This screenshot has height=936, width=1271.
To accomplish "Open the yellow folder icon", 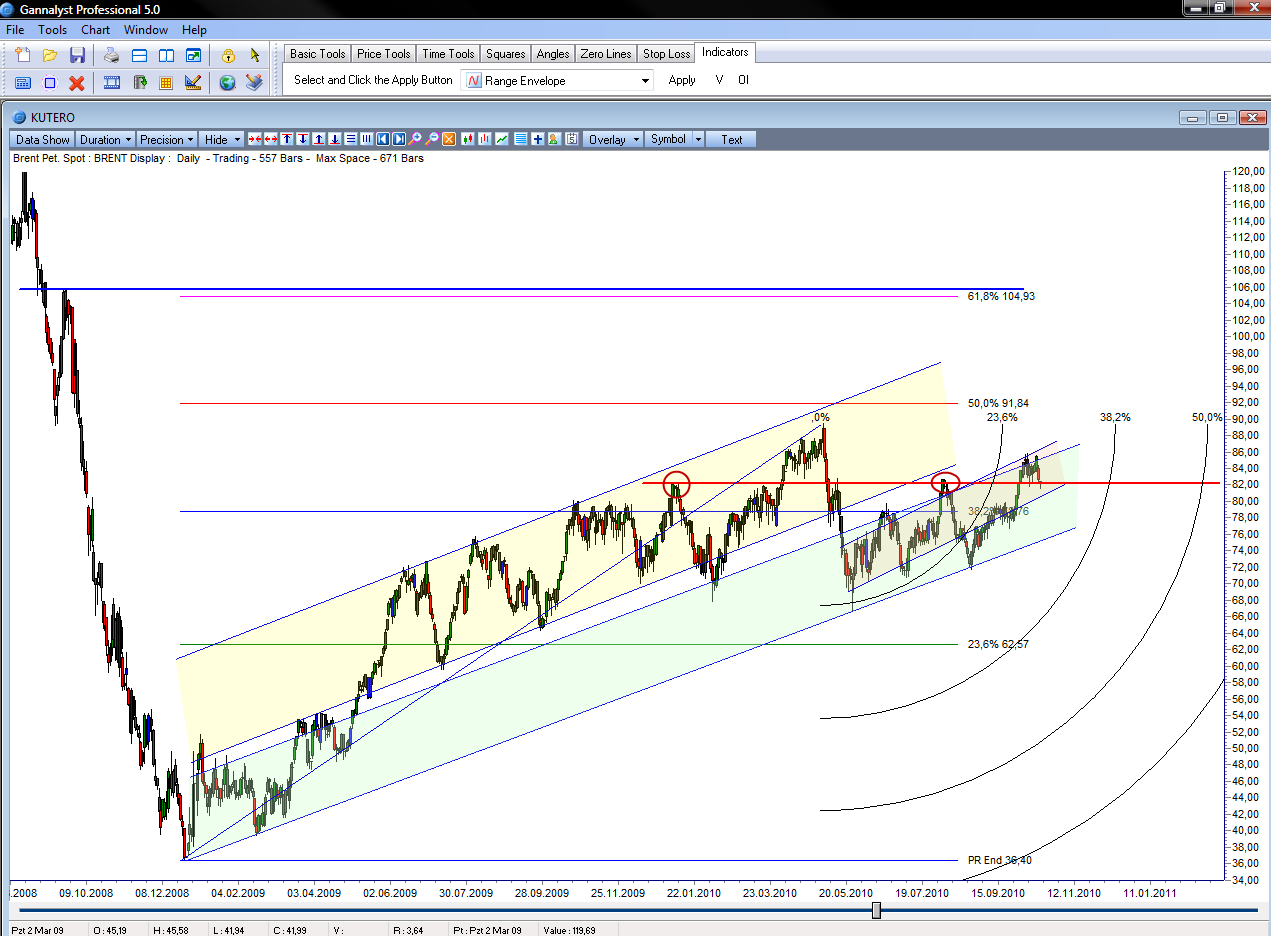I will (50, 55).
